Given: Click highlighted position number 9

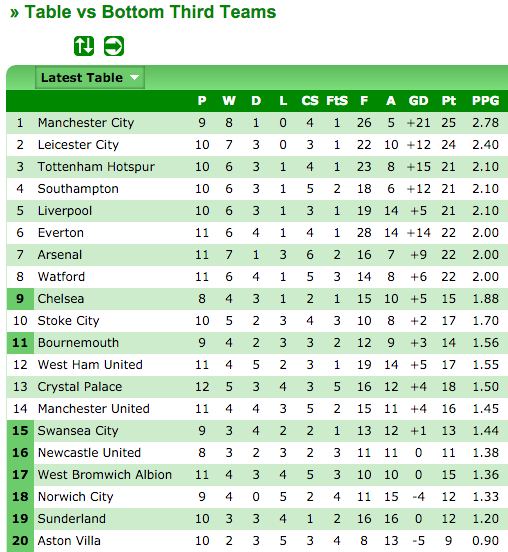Looking at the screenshot, I should tap(20, 299).
